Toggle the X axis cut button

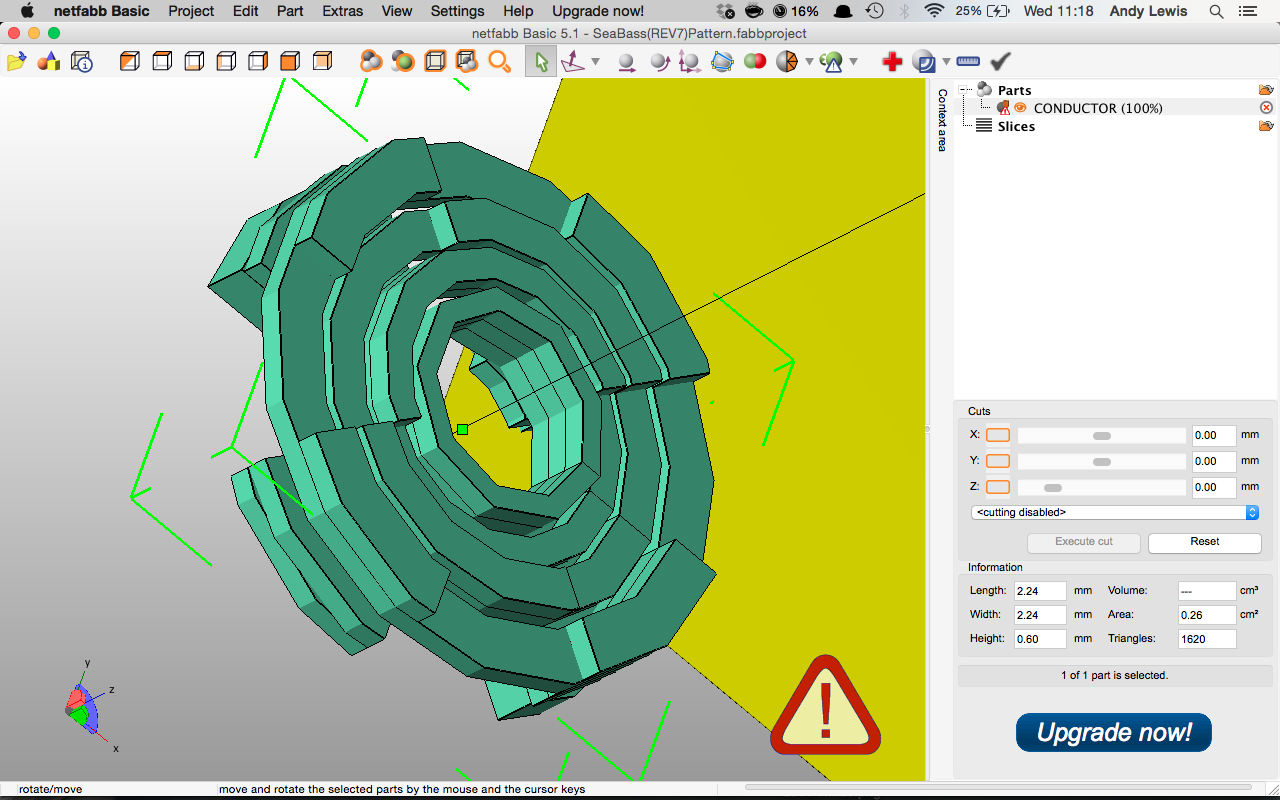997,435
